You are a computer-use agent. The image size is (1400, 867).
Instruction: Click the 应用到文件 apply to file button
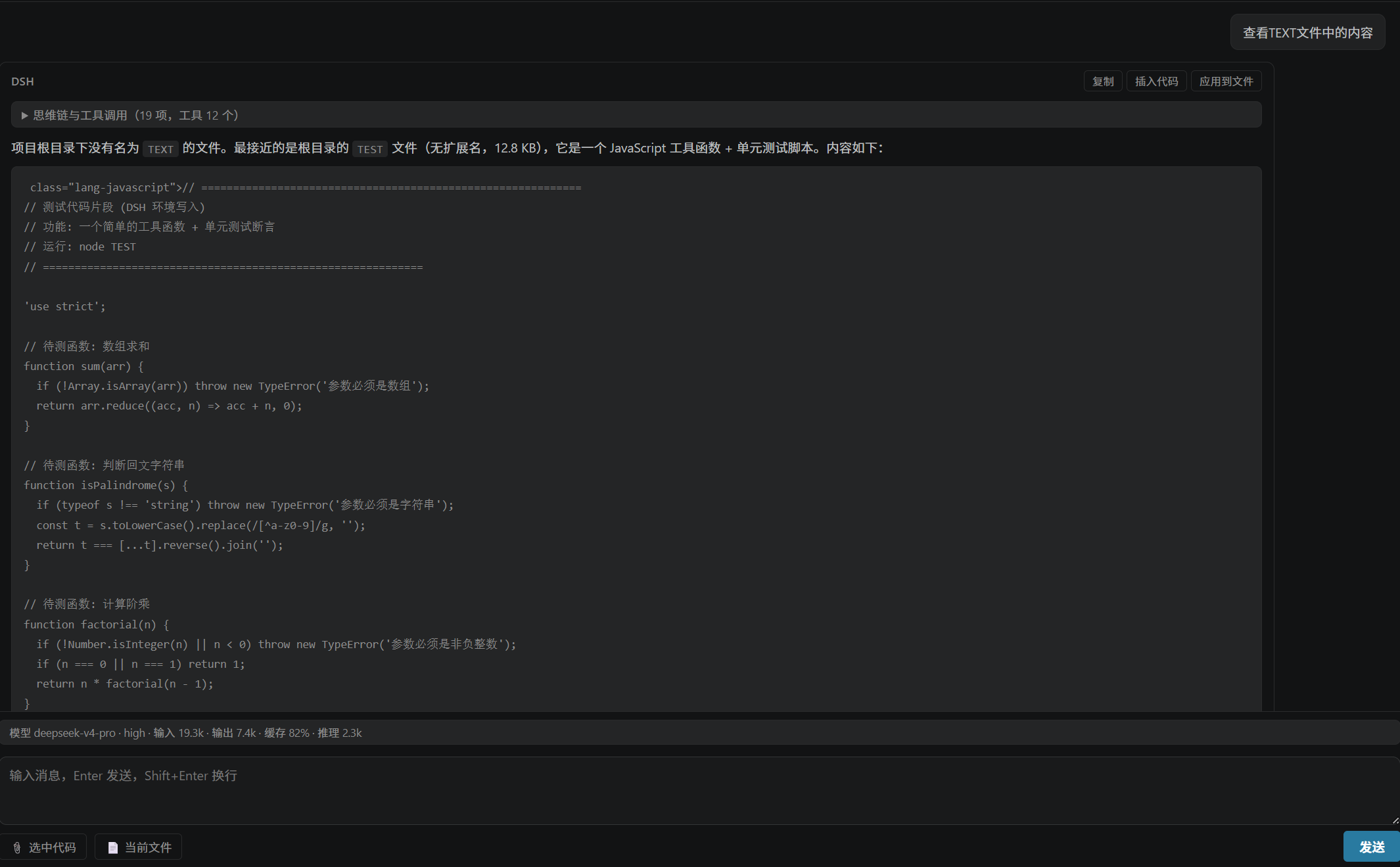(x=1226, y=82)
